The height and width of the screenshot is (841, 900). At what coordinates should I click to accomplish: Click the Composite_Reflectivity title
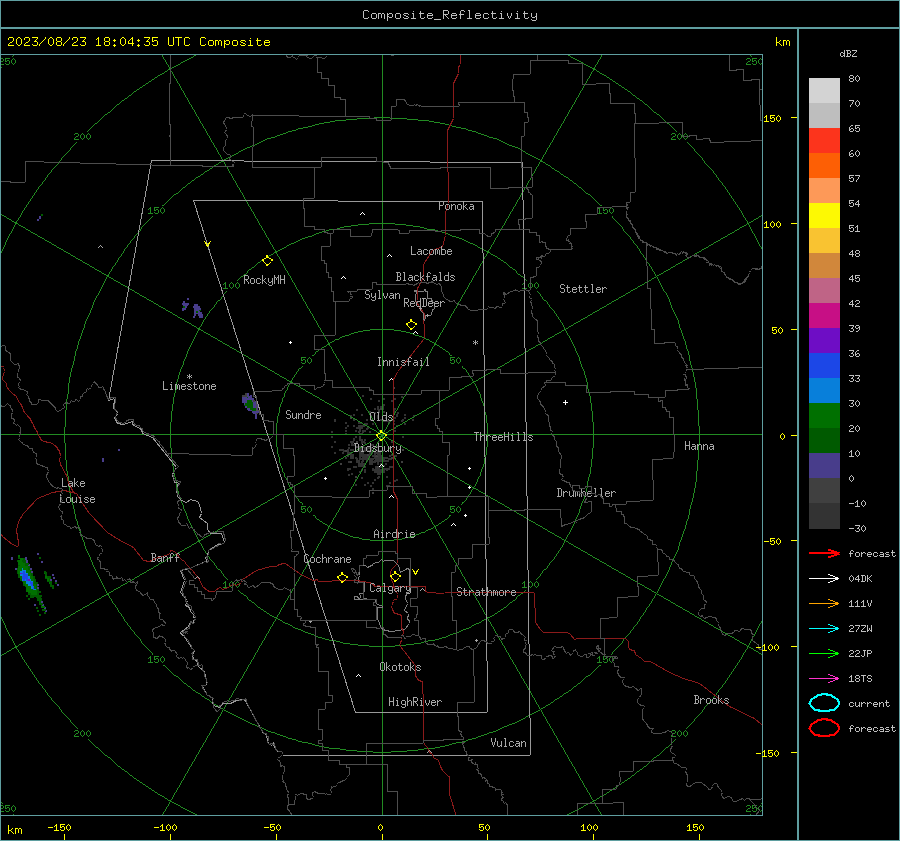coord(450,15)
